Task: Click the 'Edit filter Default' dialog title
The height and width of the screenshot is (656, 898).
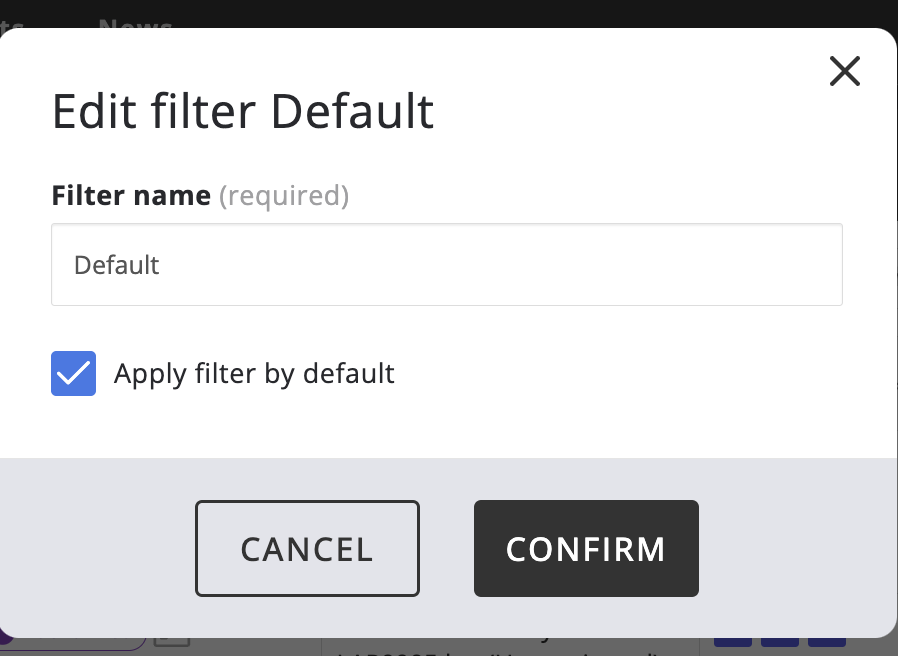Action: pos(243,112)
